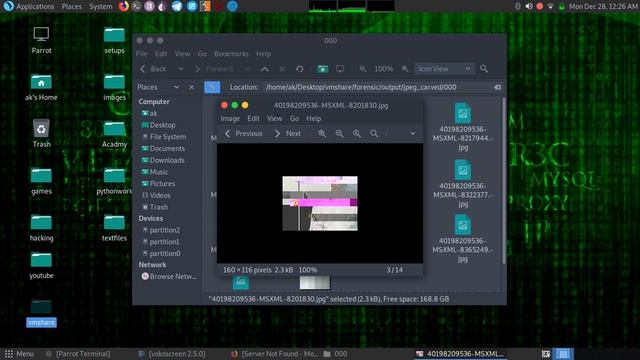This screenshot has height=360, width=640.
Task: Open the Menu button on bottom panel
Action: [19, 353]
